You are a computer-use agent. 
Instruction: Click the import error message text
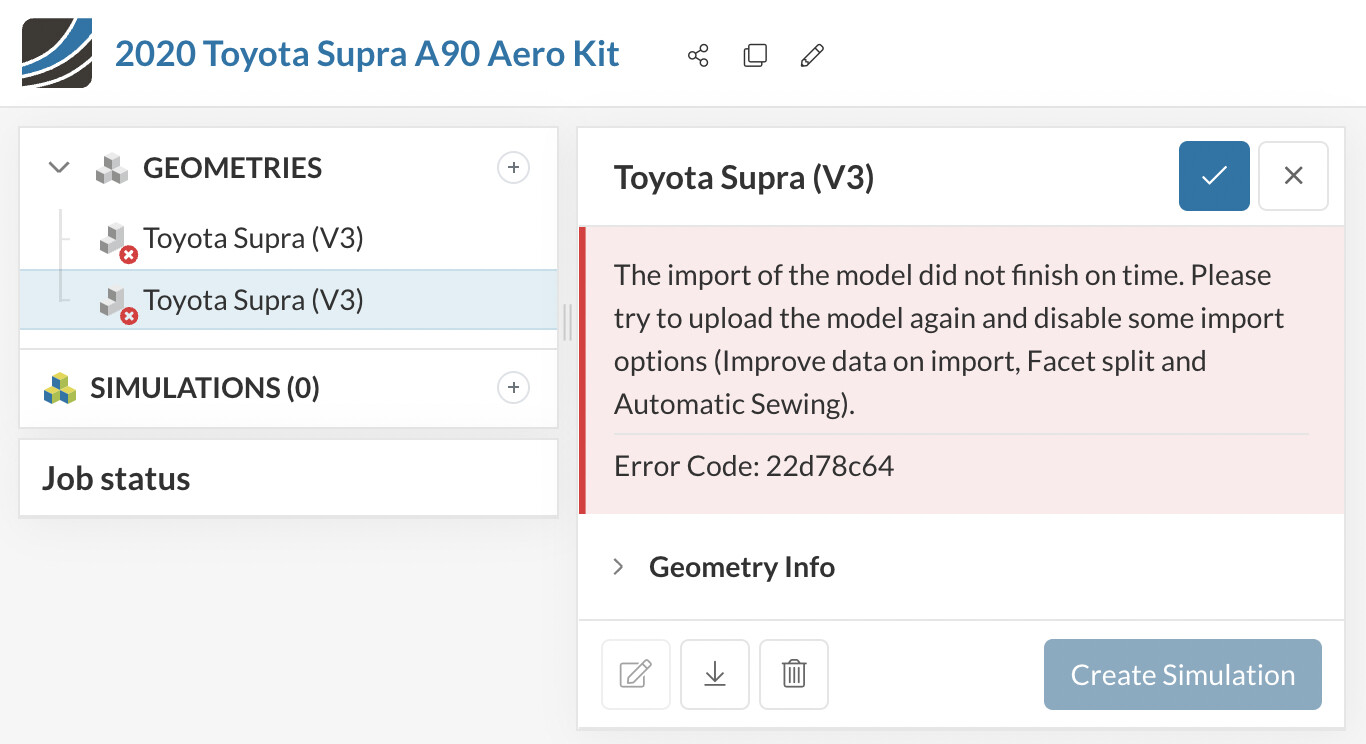949,339
